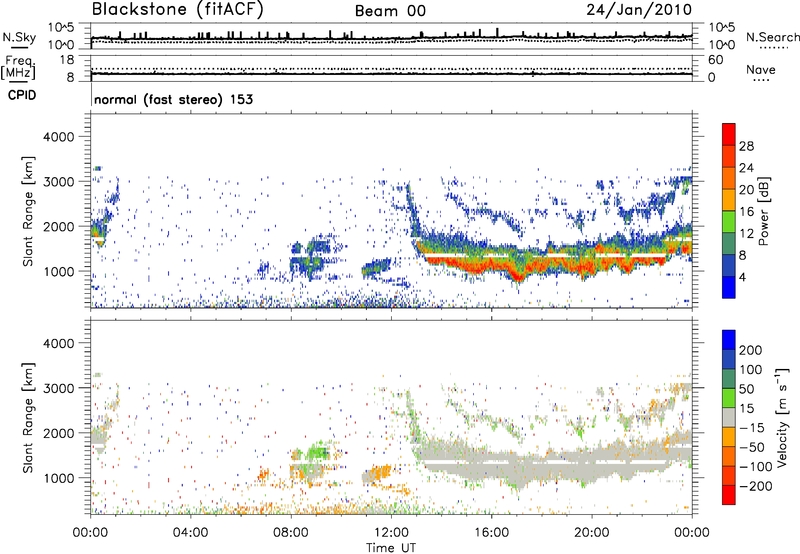Click the 'Beam 00' label
Image resolution: width=800 pixels, height=554 pixels.
390,11
